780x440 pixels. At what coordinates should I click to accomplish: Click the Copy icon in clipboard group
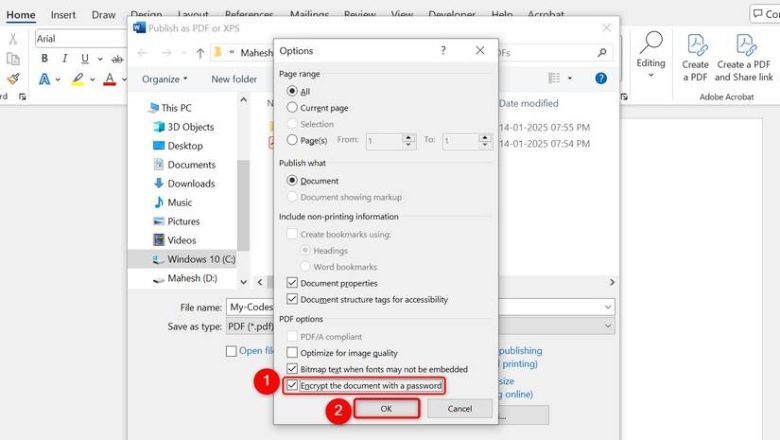click(13, 59)
